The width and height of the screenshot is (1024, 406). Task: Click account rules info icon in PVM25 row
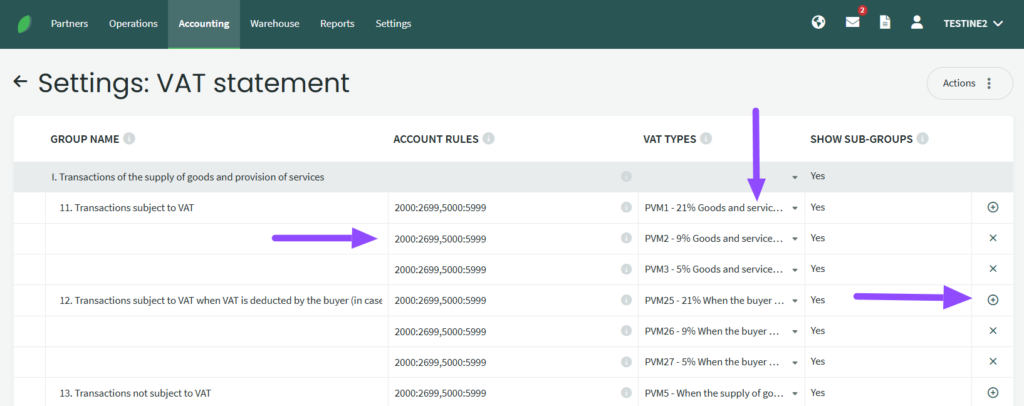(626, 300)
